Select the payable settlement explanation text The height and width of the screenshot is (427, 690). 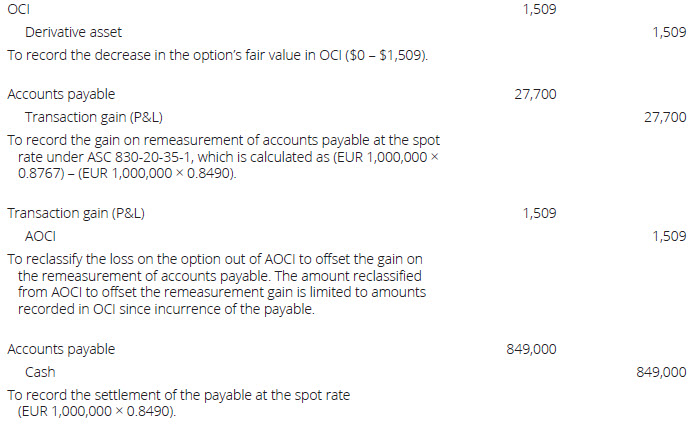180,402
